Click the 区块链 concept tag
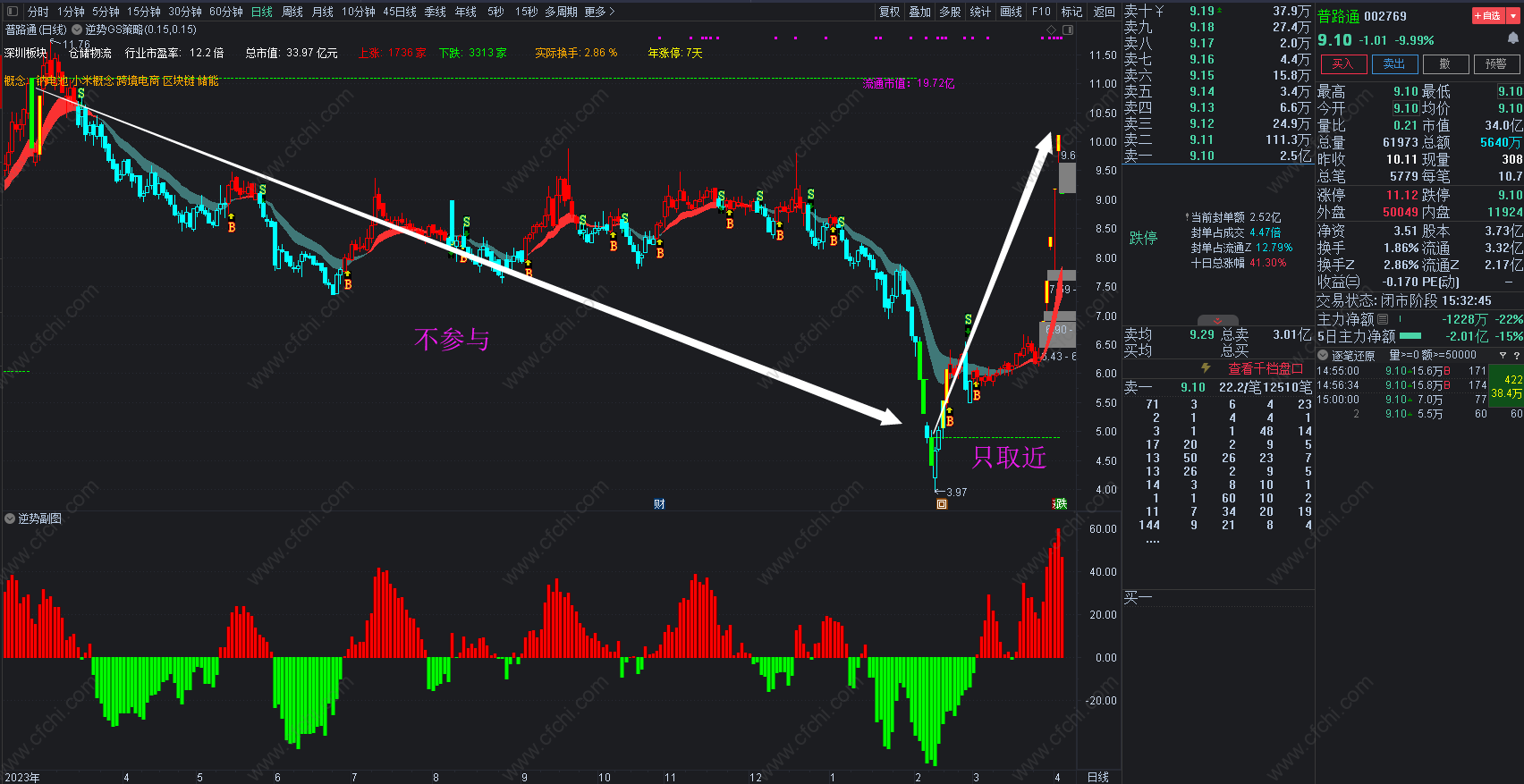The height and width of the screenshot is (784, 1524). click(179, 80)
